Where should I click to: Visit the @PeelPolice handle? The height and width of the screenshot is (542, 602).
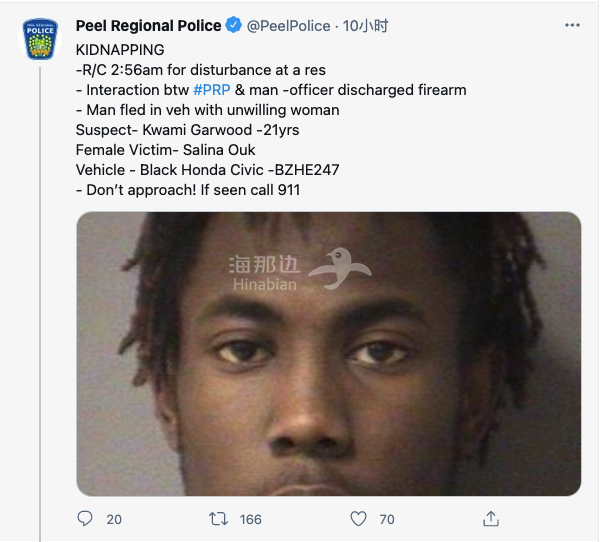288,26
